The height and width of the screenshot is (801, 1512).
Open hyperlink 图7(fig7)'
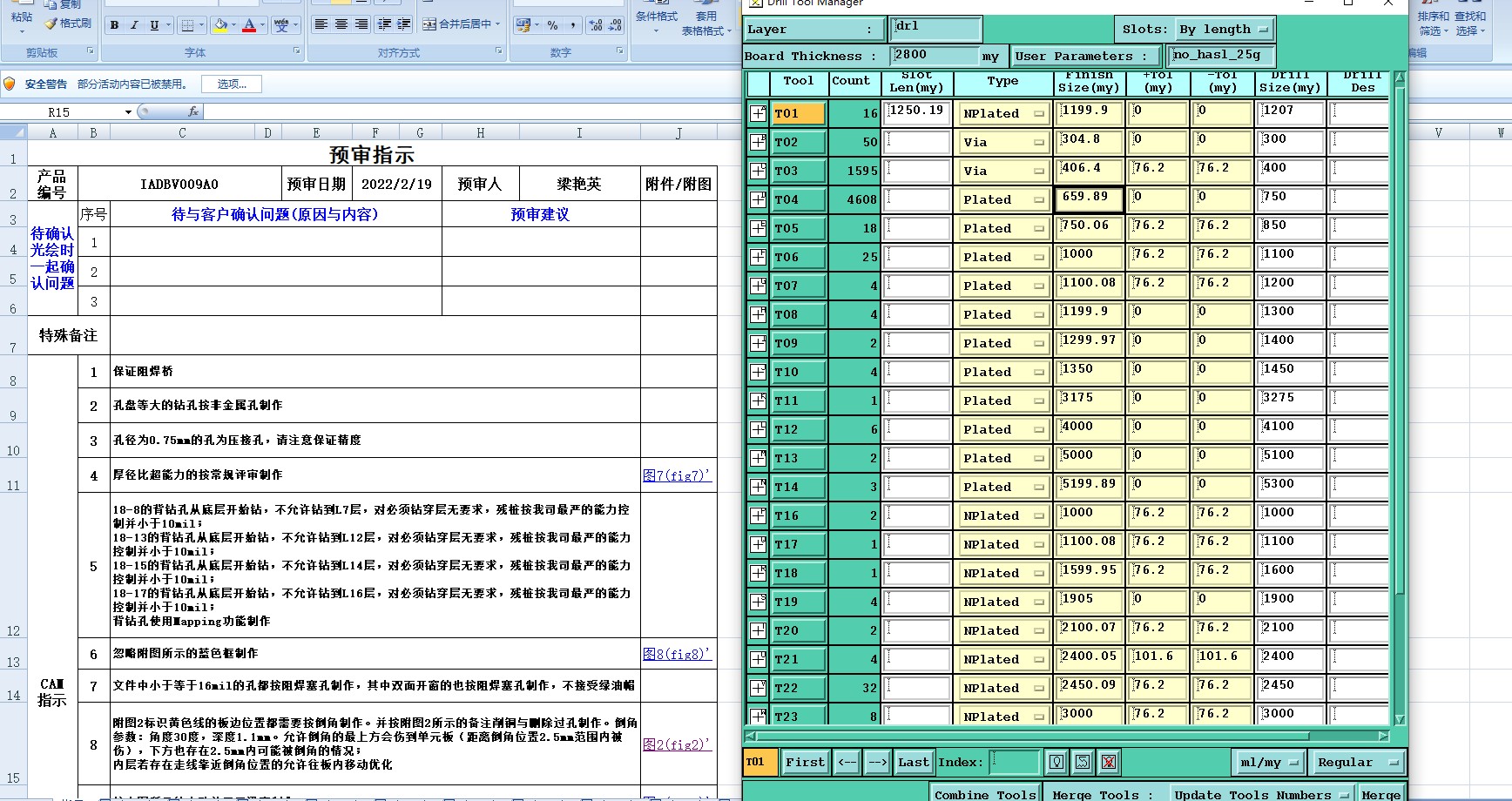tap(677, 475)
